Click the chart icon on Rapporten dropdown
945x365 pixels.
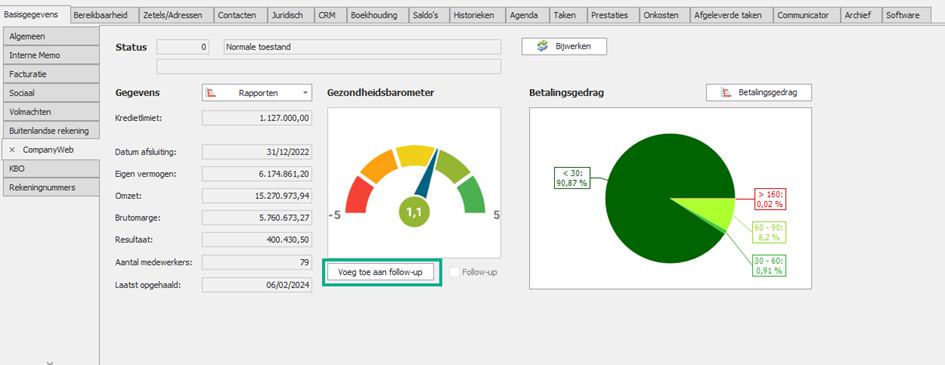(210, 93)
